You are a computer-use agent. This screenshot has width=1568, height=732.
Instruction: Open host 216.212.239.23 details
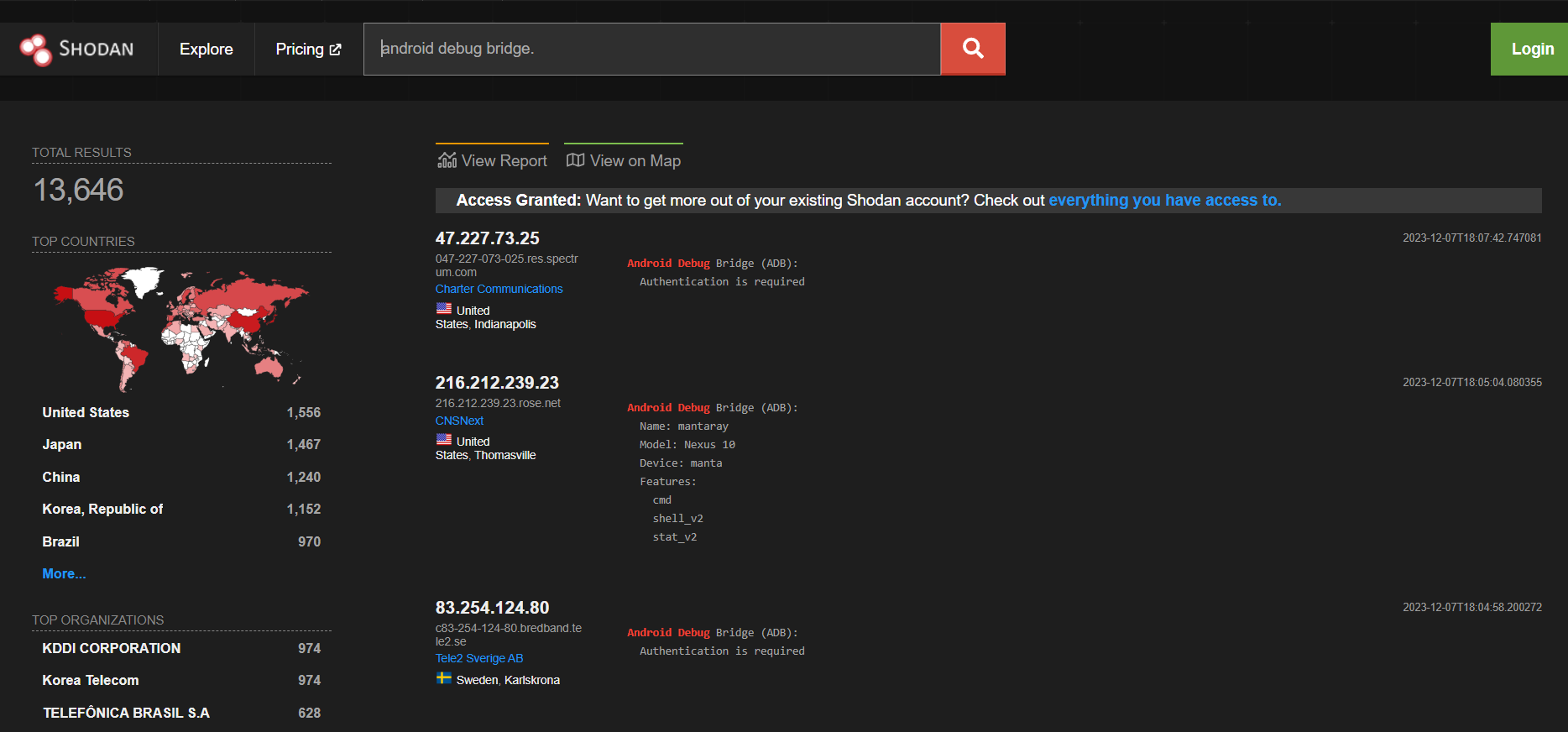497,383
